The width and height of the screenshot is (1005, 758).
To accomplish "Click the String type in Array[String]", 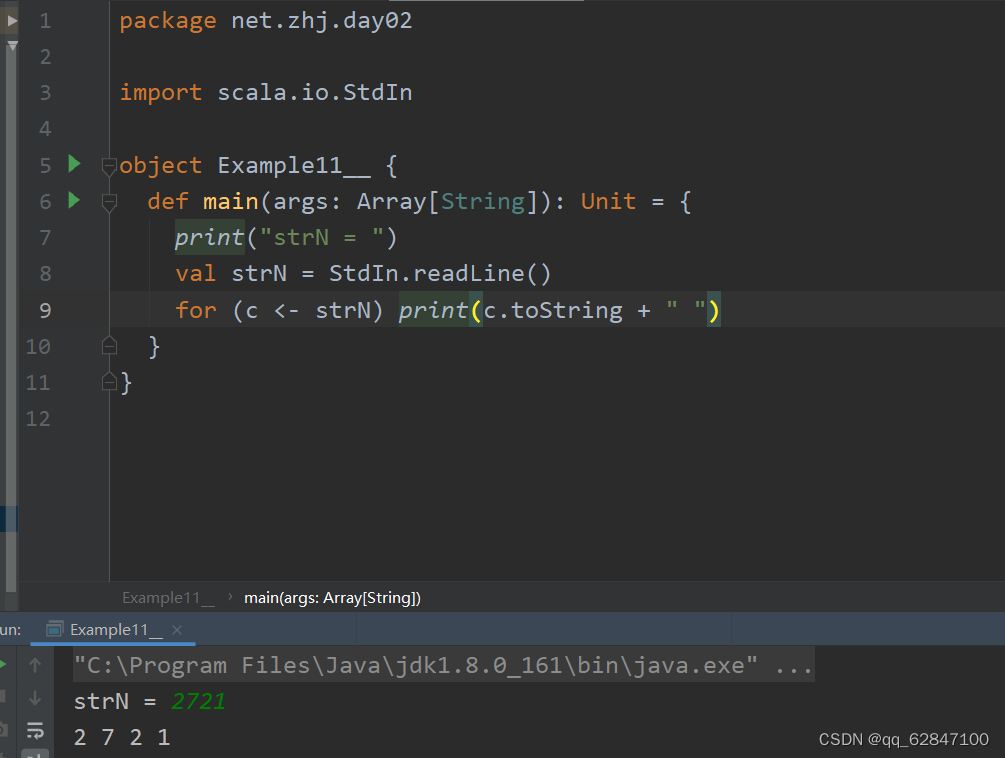I will point(483,202).
